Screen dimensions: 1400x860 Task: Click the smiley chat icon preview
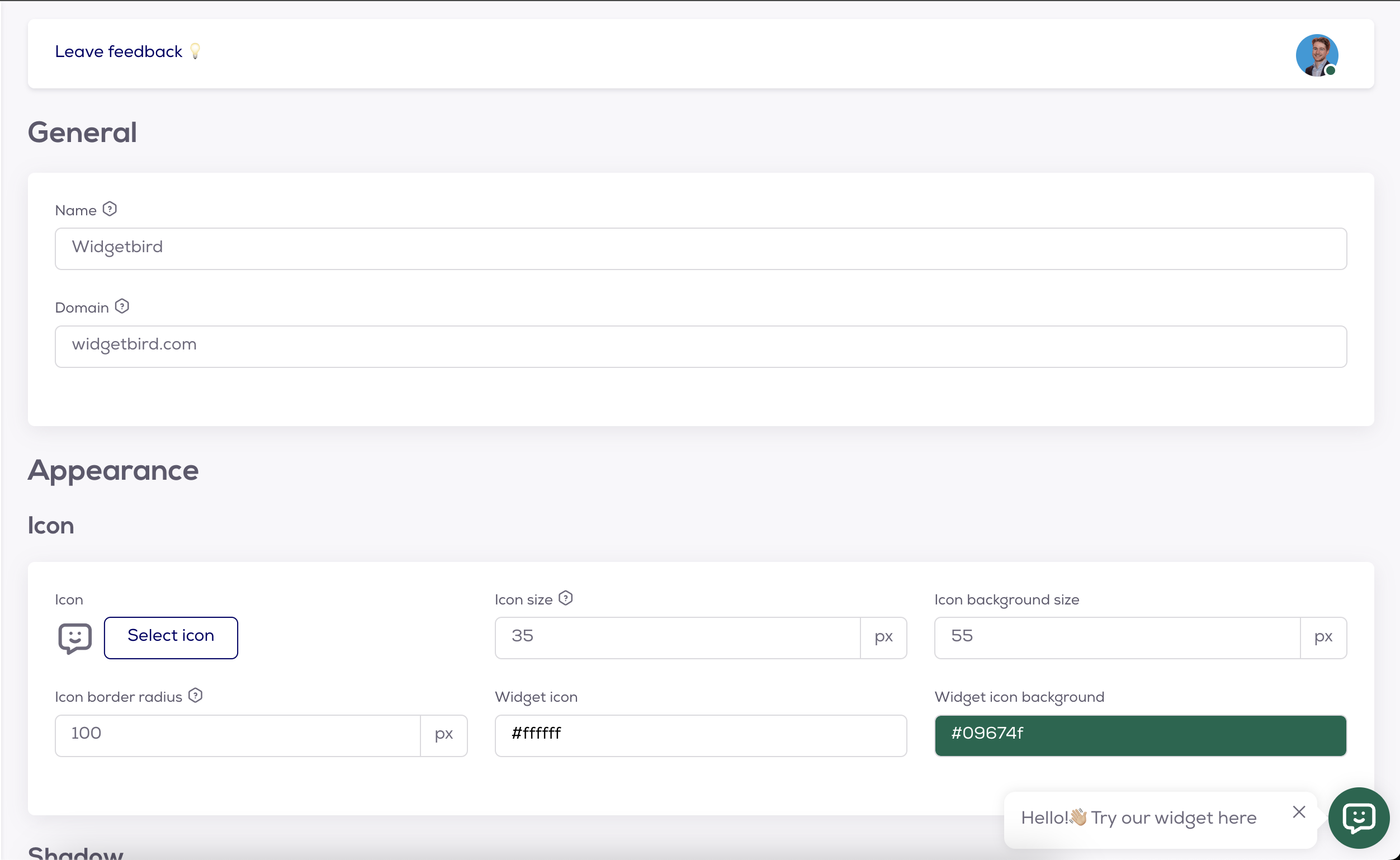pyautogui.click(x=74, y=637)
